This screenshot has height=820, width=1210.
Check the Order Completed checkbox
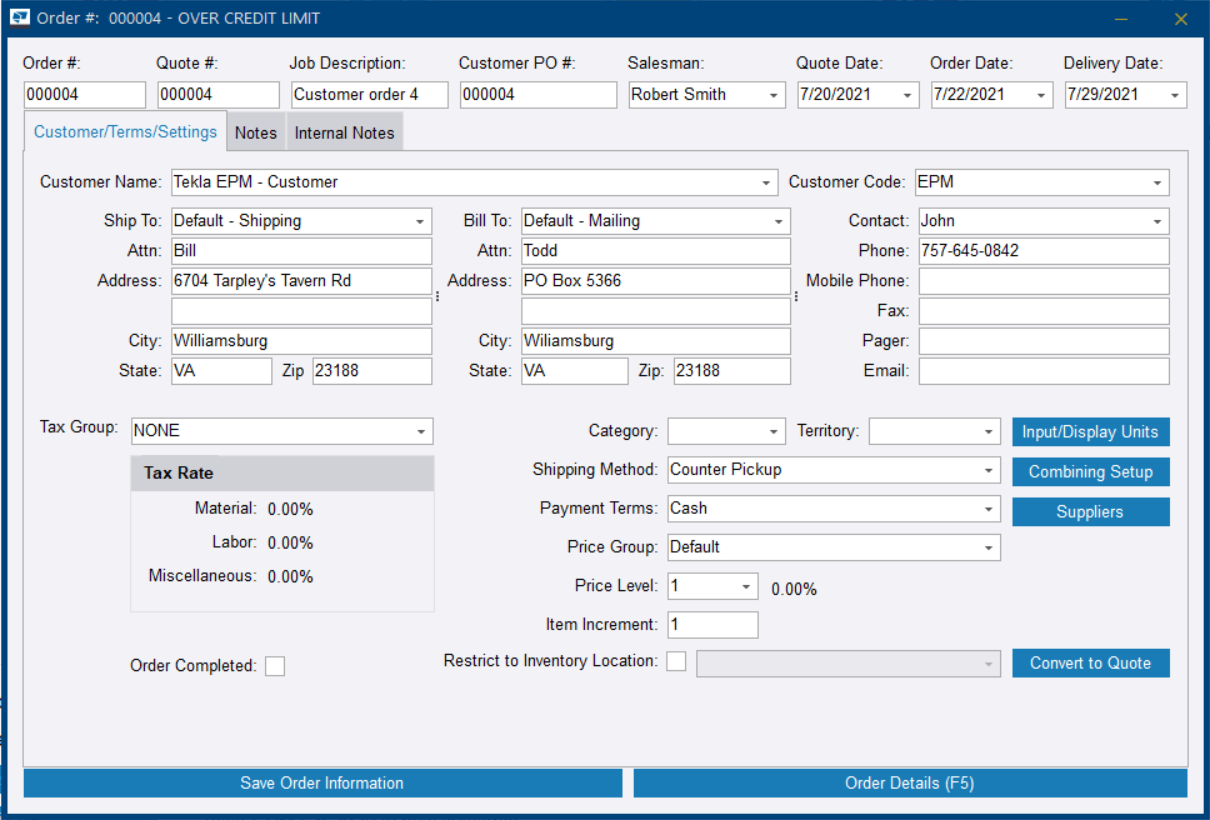(275, 666)
